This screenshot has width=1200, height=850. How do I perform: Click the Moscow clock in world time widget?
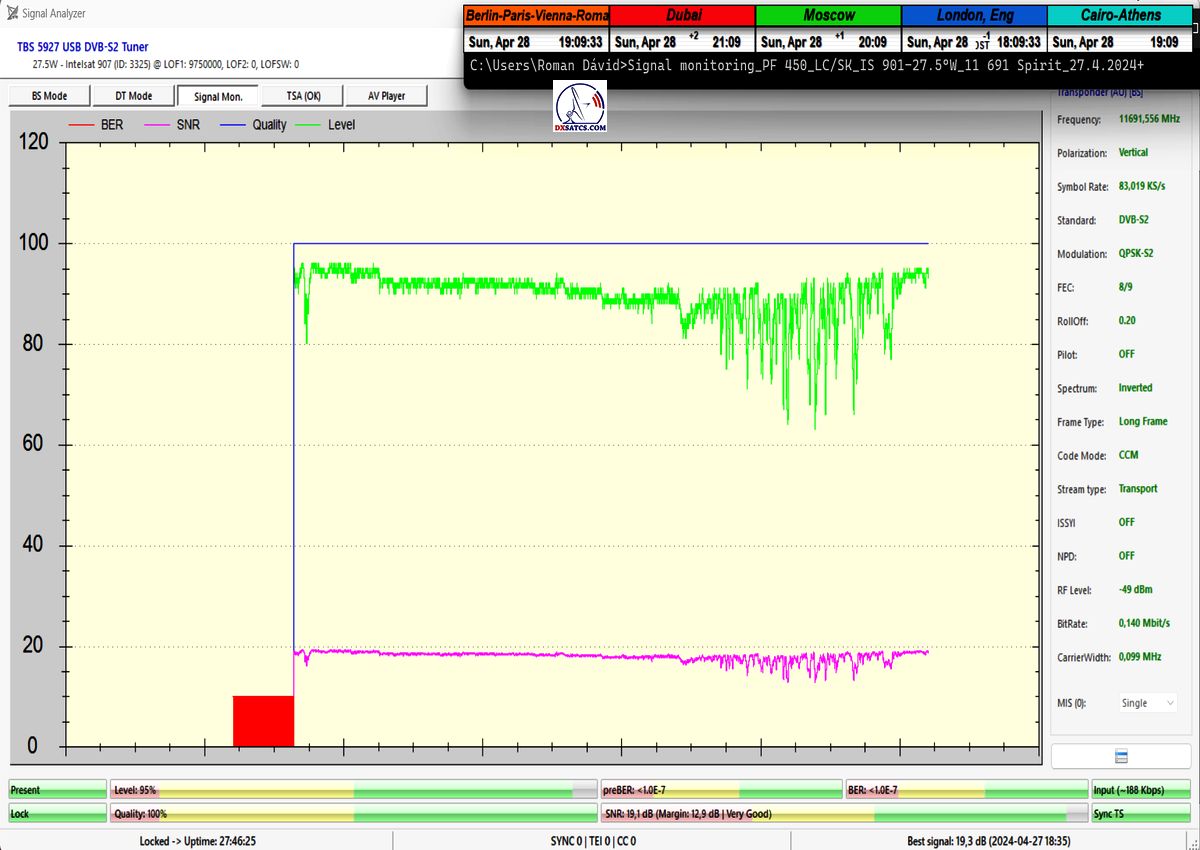[x=828, y=29]
